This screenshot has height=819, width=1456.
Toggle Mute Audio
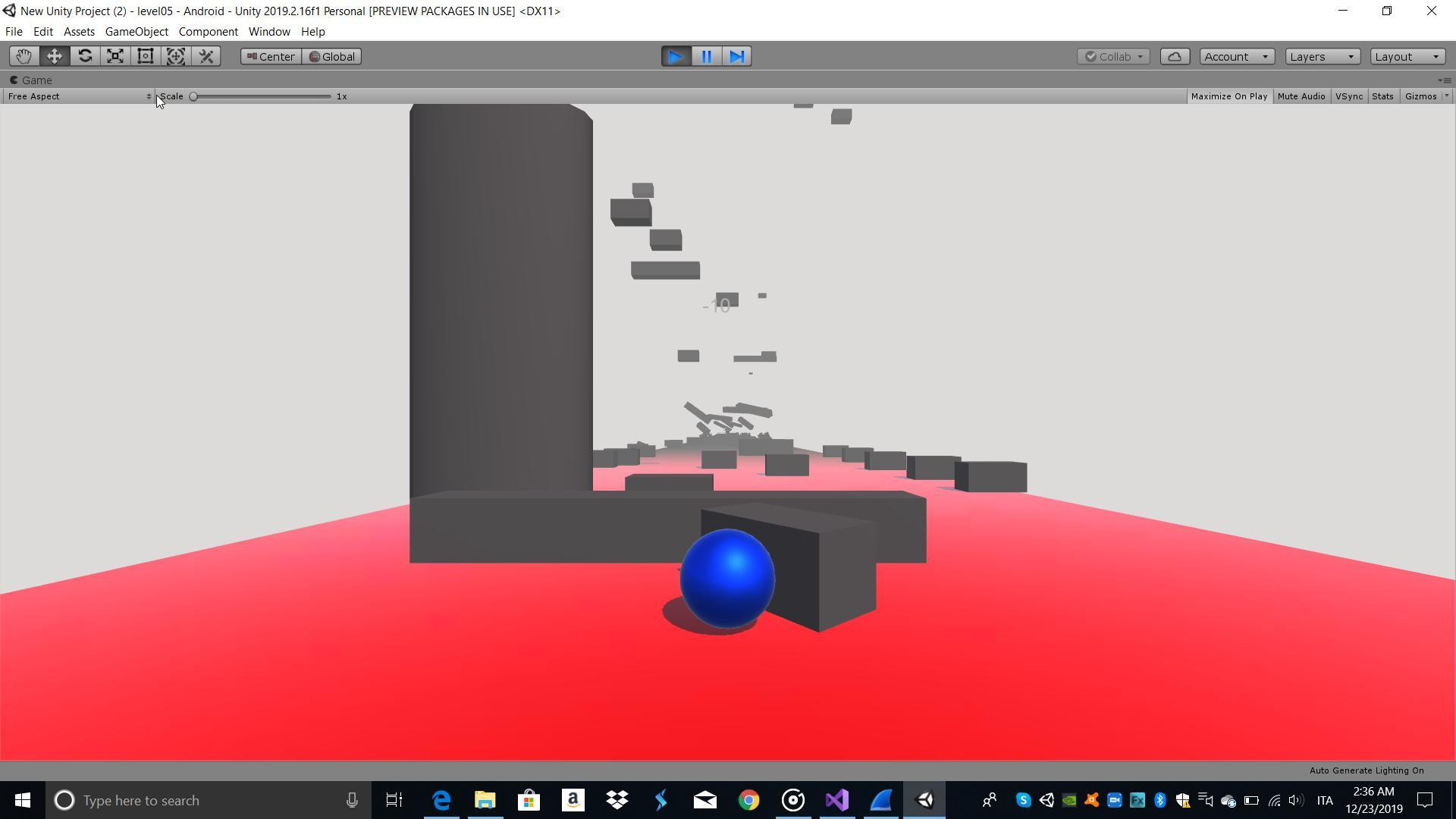tap(1301, 96)
